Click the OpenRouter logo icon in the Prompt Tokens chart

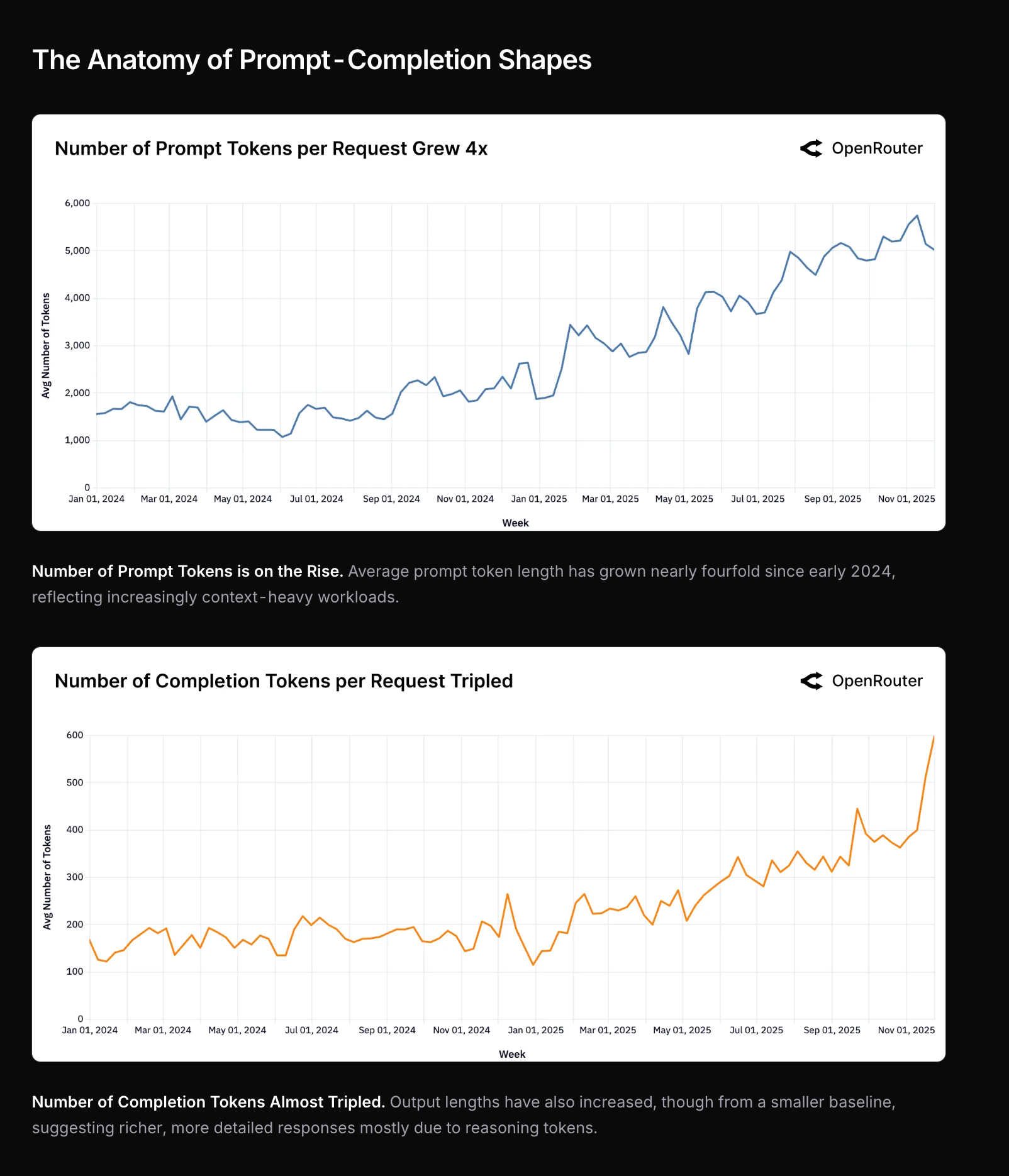coord(811,148)
